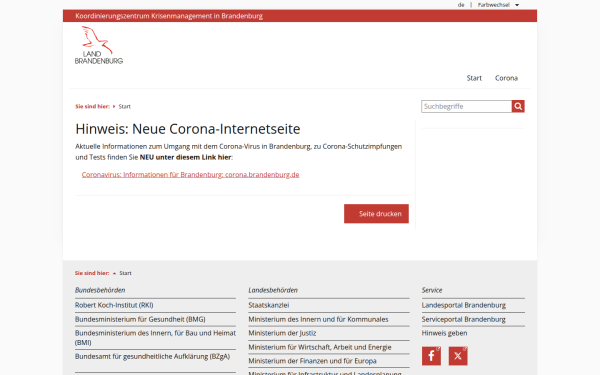Open the Corona navigation item
The width and height of the screenshot is (600, 375).
click(506, 78)
